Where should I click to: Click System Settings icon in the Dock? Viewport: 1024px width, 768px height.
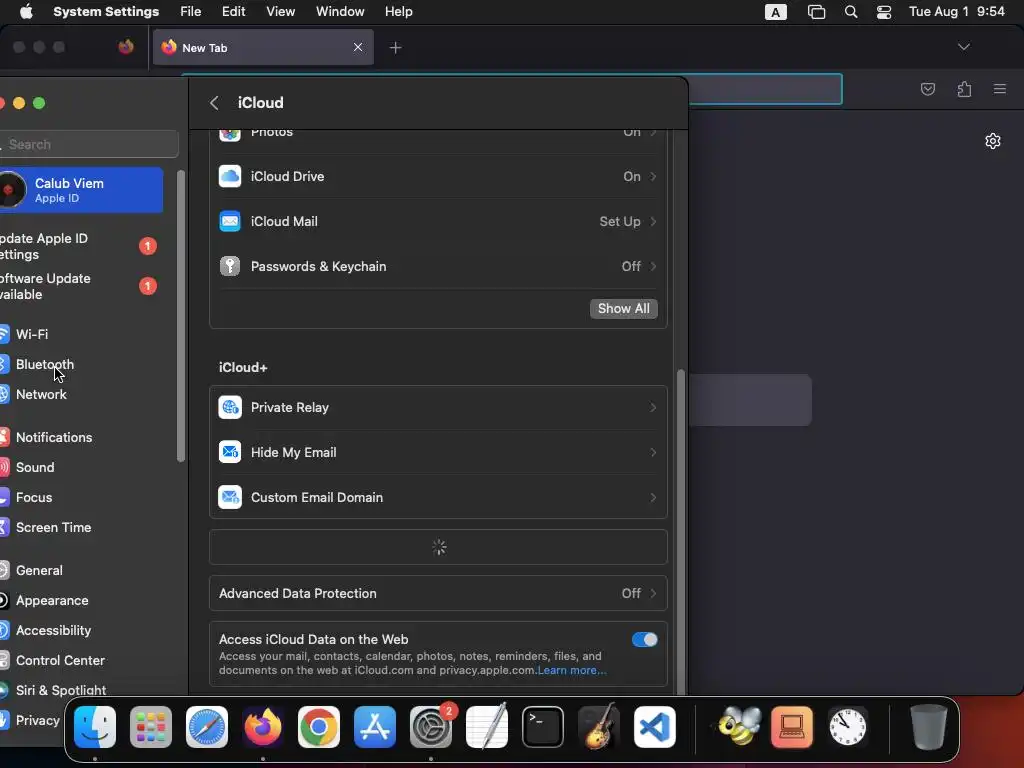(x=431, y=726)
